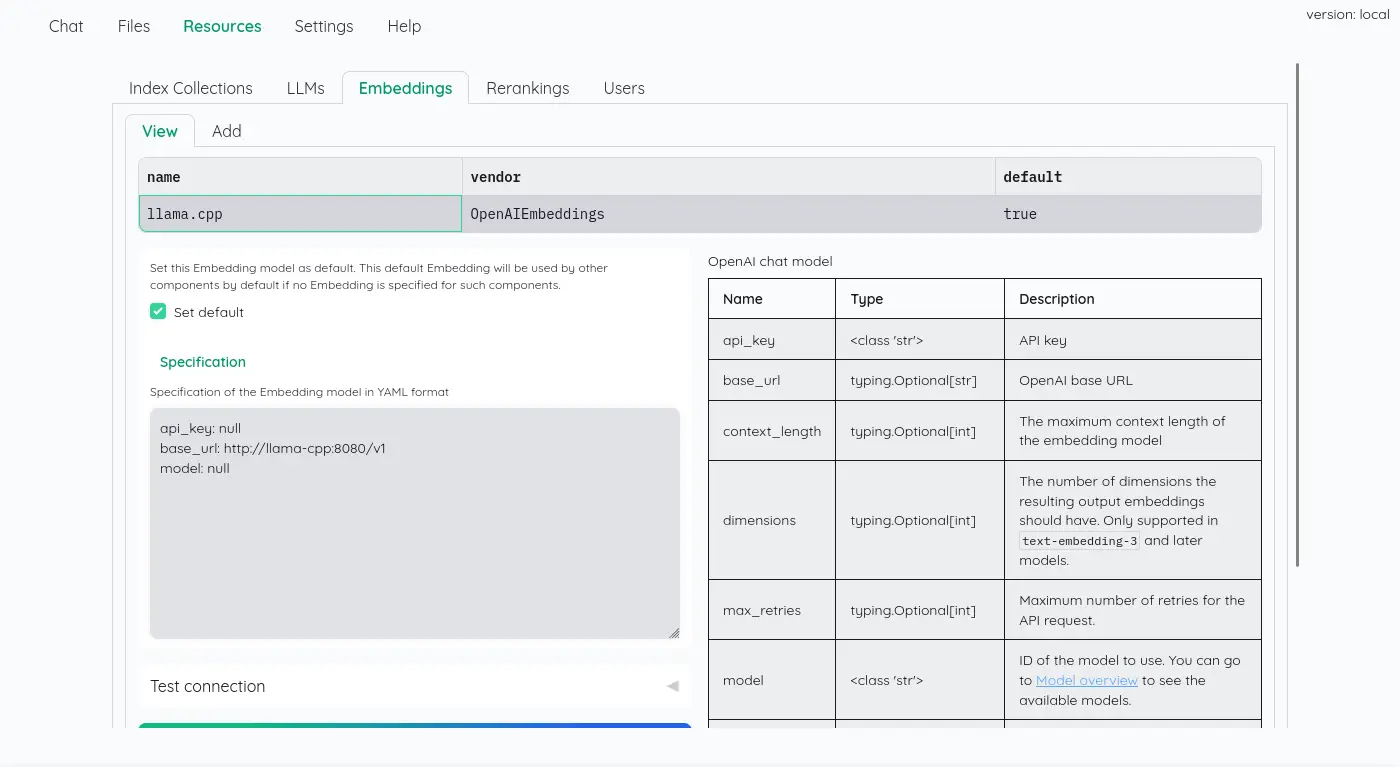Click the 'name' column header
Screen dimensions: 1400x767
click(x=300, y=177)
